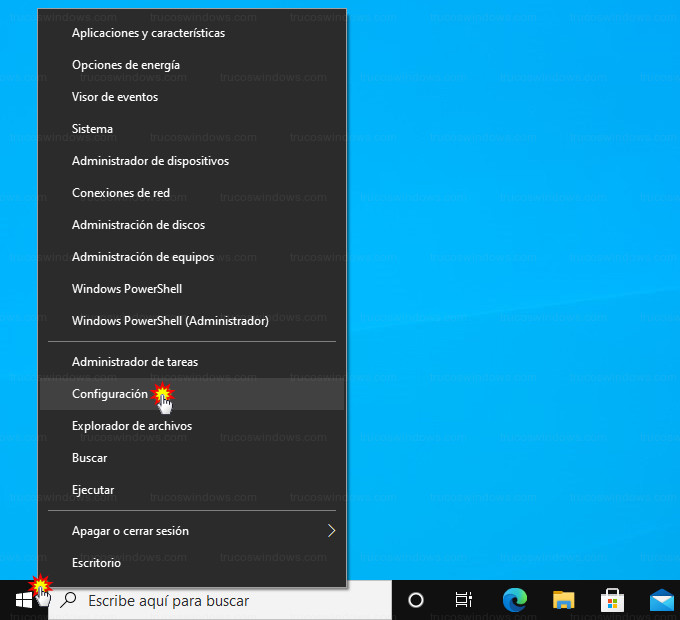Open File Explorer taskbar icon

click(563, 600)
